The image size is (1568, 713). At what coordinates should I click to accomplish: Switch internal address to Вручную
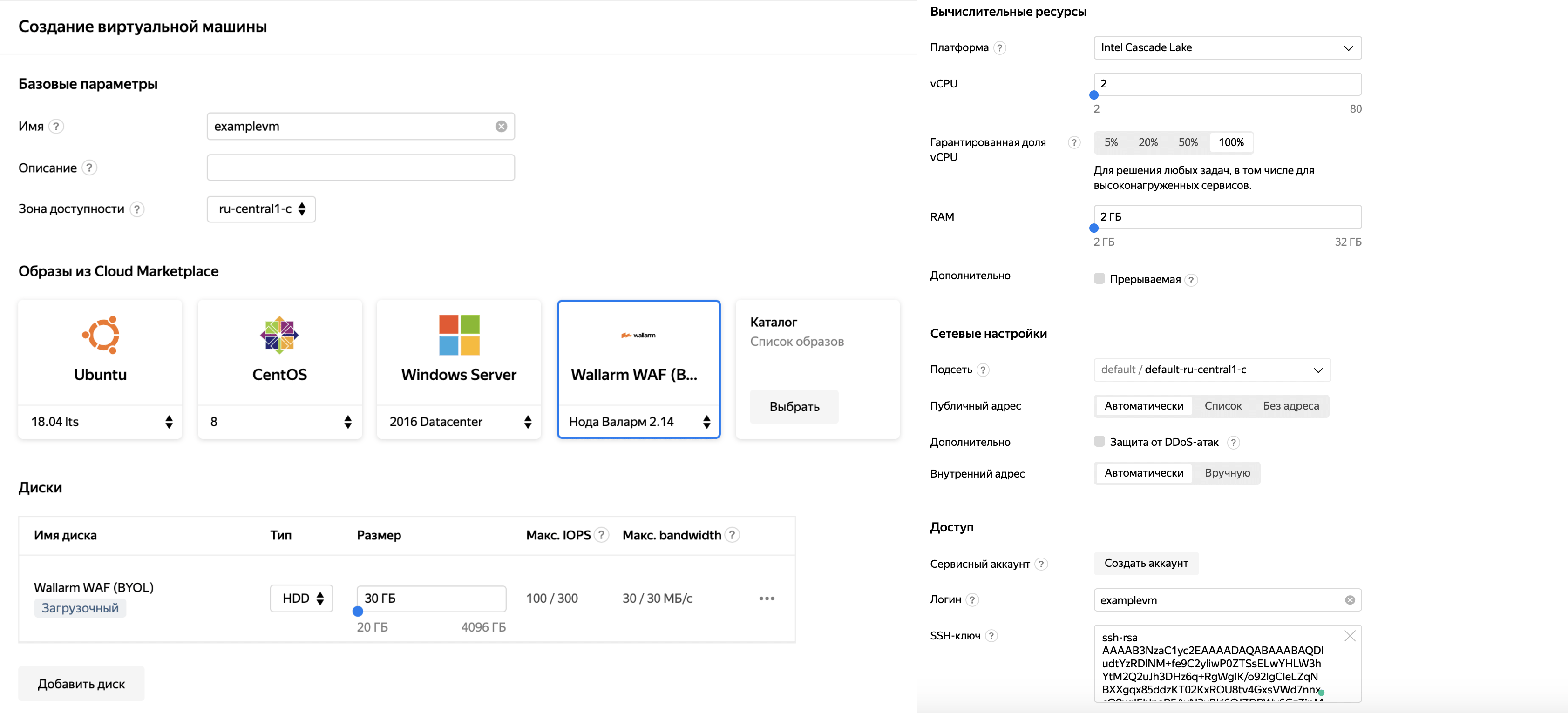pos(1227,473)
